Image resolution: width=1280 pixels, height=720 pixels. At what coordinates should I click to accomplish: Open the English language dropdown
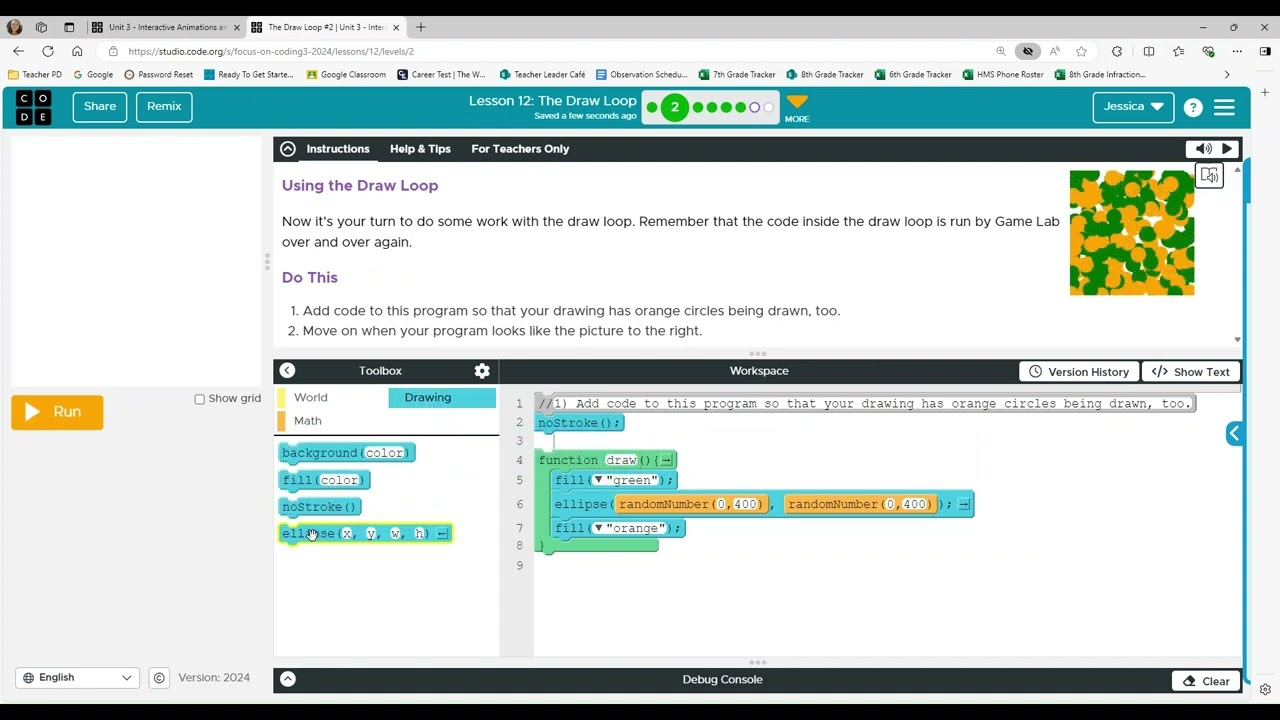pos(77,678)
